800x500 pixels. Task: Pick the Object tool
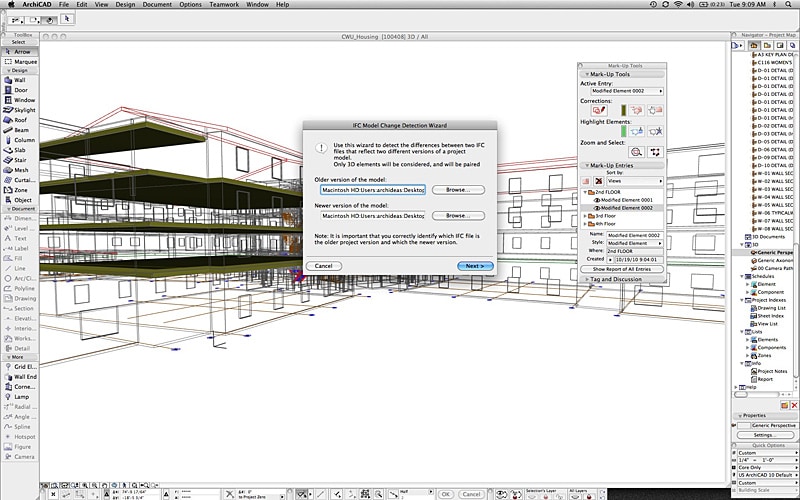click(x=19, y=200)
